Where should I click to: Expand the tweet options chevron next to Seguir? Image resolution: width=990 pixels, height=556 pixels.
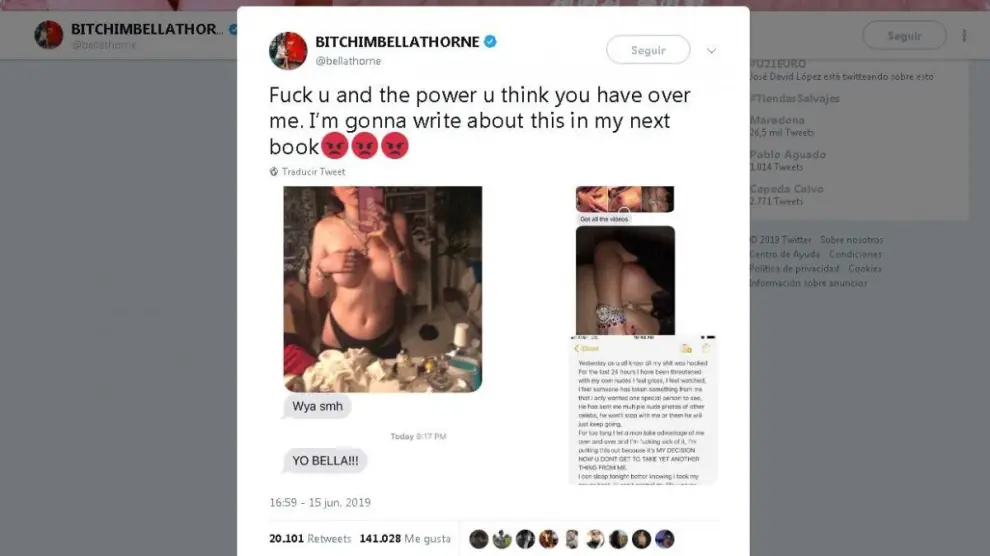pos(711,50)
